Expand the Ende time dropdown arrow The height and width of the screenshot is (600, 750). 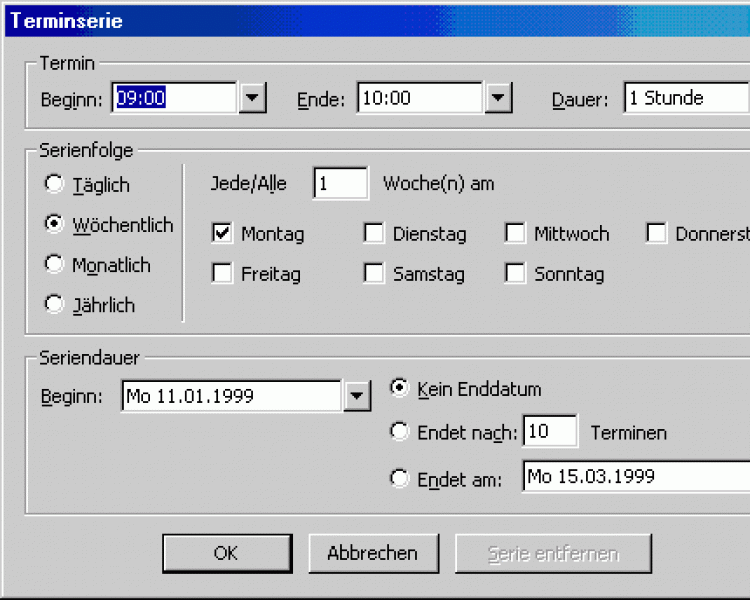point(498,98)
